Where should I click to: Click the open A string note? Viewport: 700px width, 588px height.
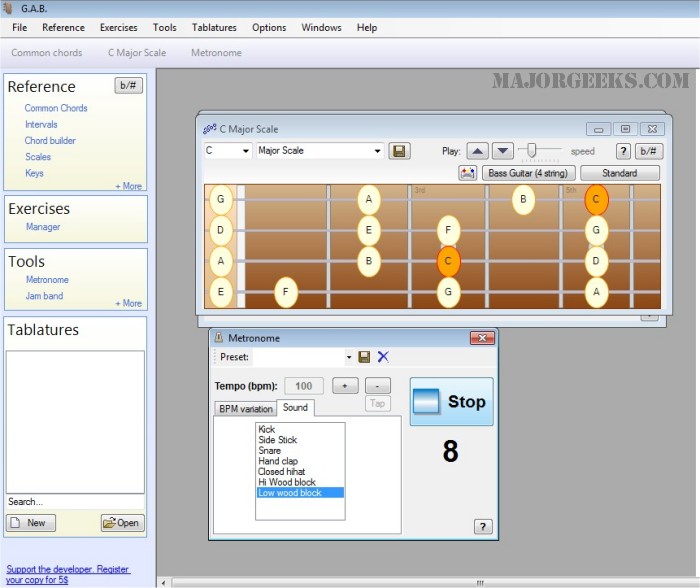[x=221, y=261]
